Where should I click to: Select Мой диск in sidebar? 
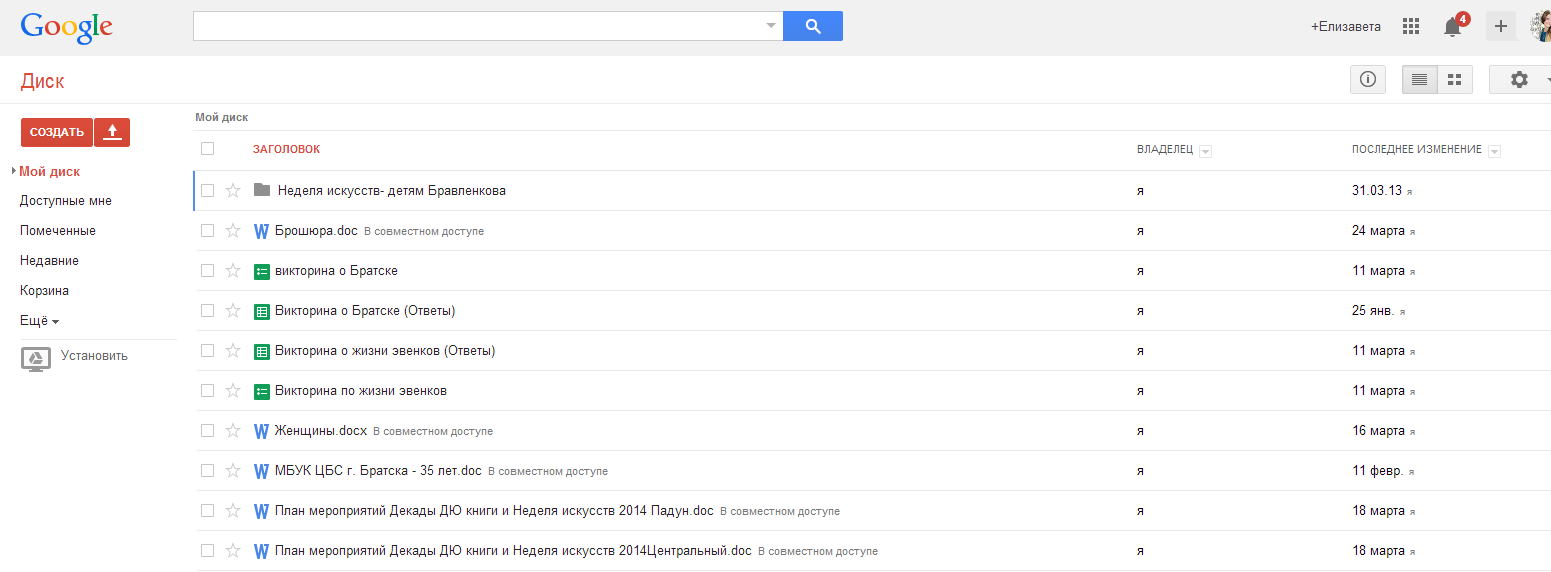coord(50,172)
